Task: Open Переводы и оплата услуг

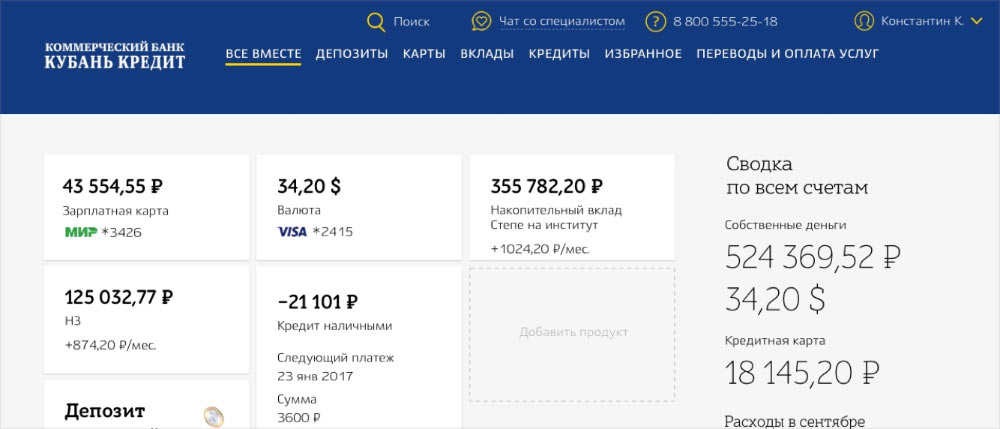Action: coord(788,54)
